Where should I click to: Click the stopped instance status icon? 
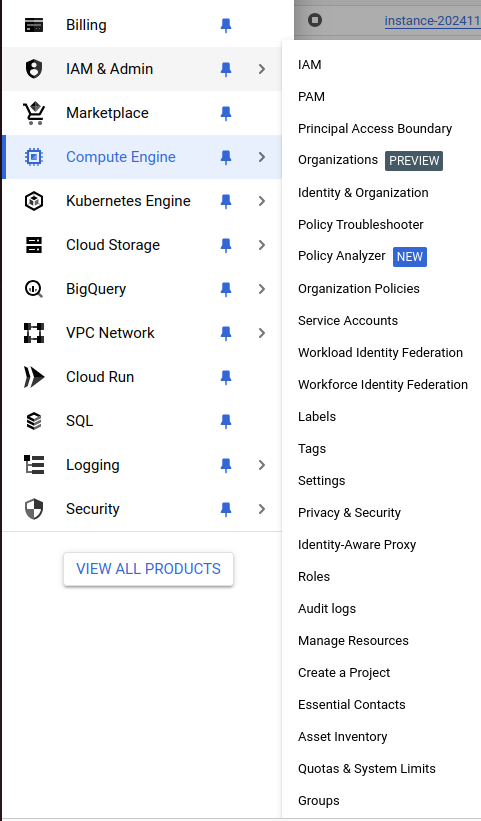tap(315, 20)
